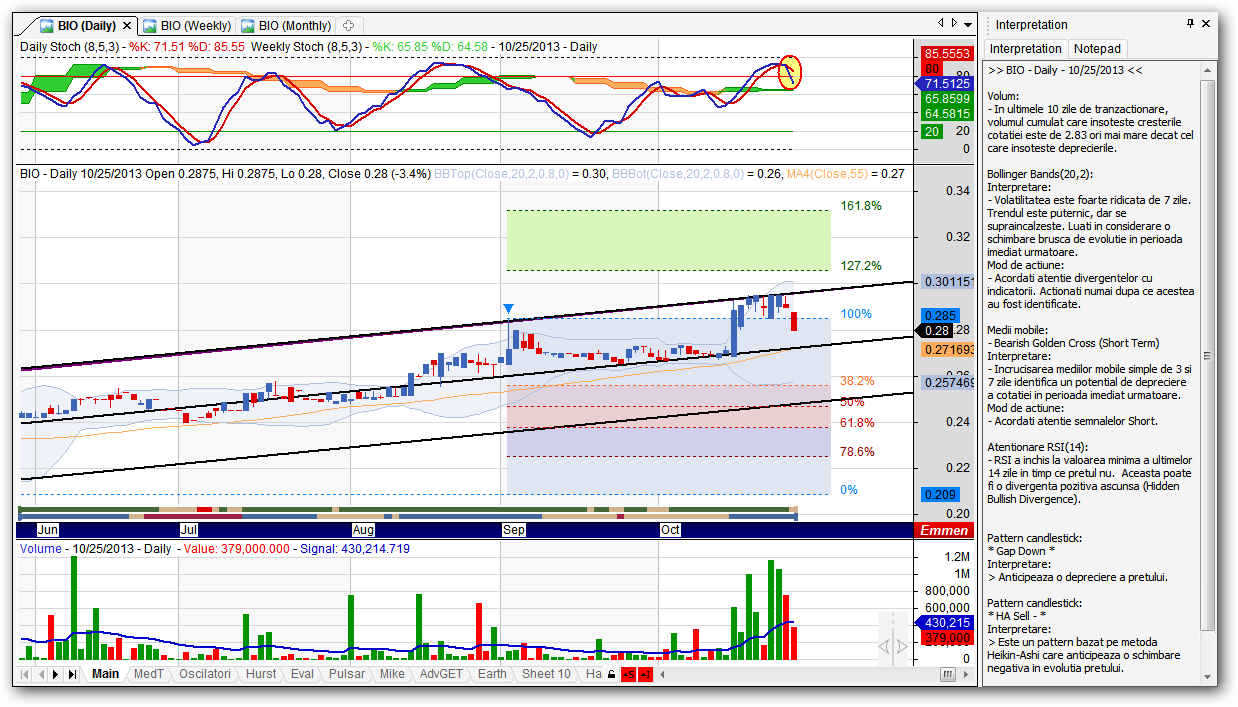Open the Mike sheet tab
The width and height of the screenshot is (1238, 707).
click(392, 674)
